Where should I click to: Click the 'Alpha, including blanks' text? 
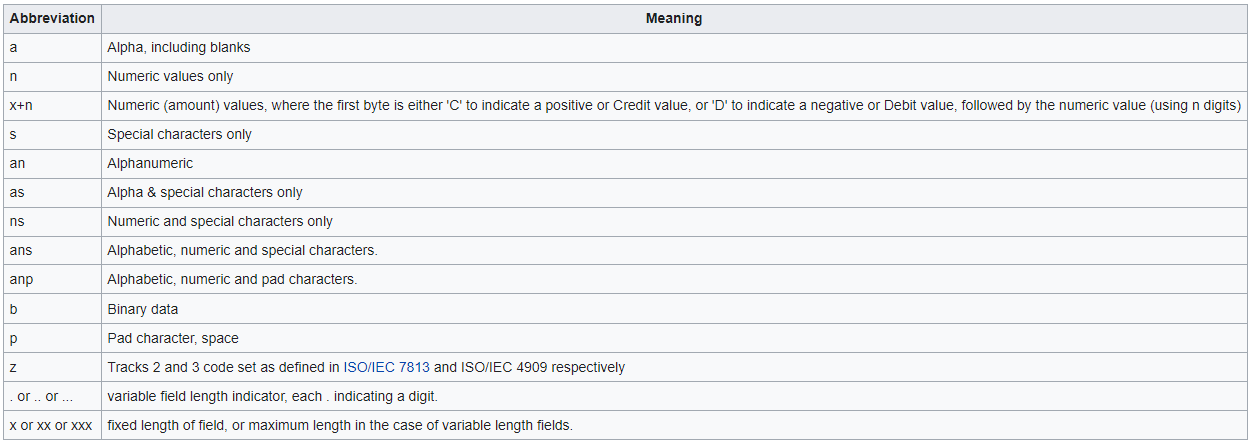178,47
